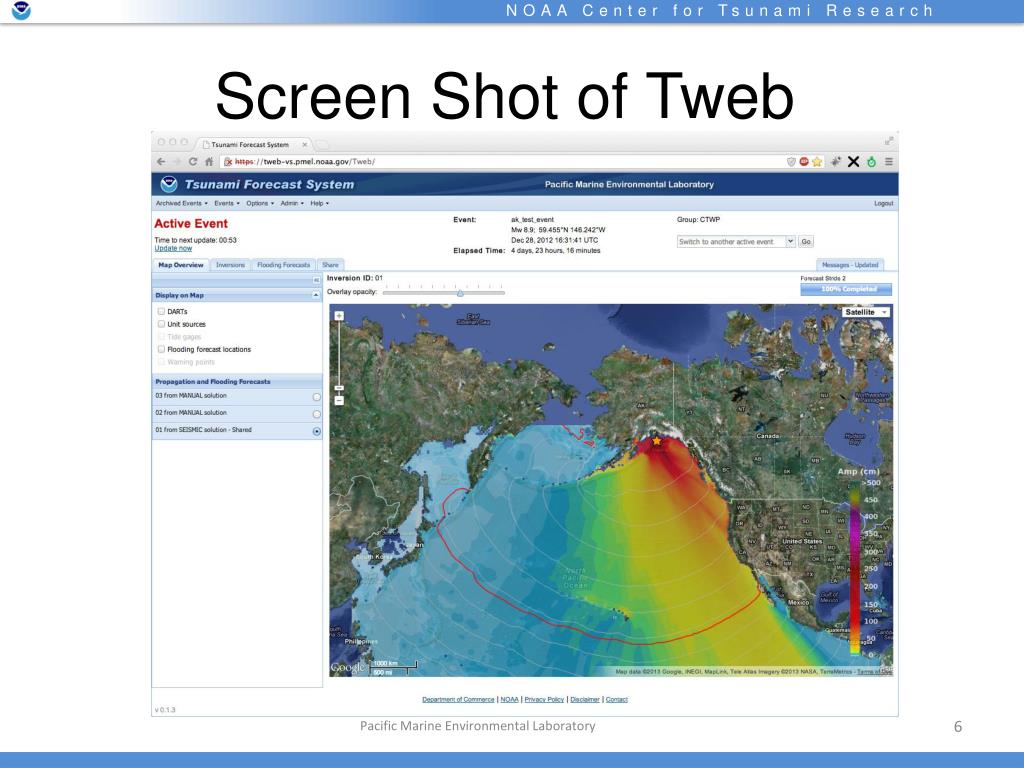Screen dimensions: 1024x768
Task: Click the green power extension icon
Action: click(x=871, y=161)
